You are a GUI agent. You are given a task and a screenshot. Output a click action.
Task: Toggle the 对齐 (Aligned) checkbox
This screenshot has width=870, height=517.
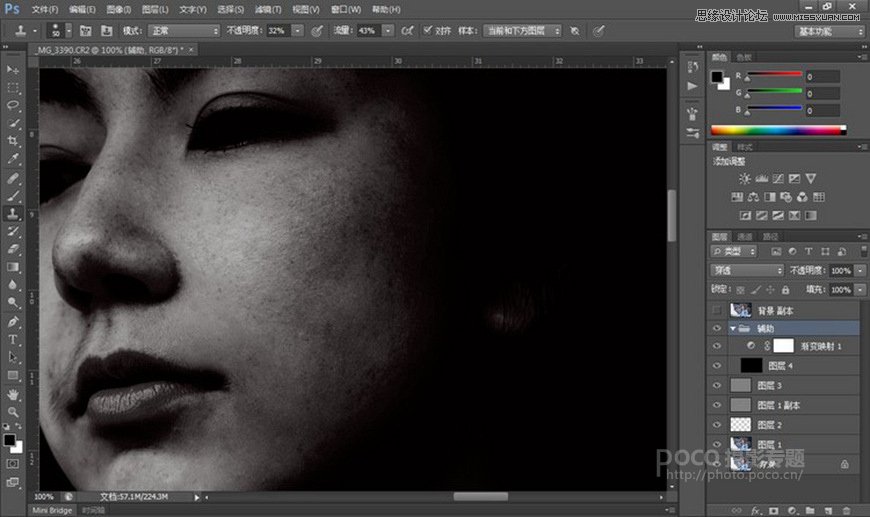click(x=428, y=31)
